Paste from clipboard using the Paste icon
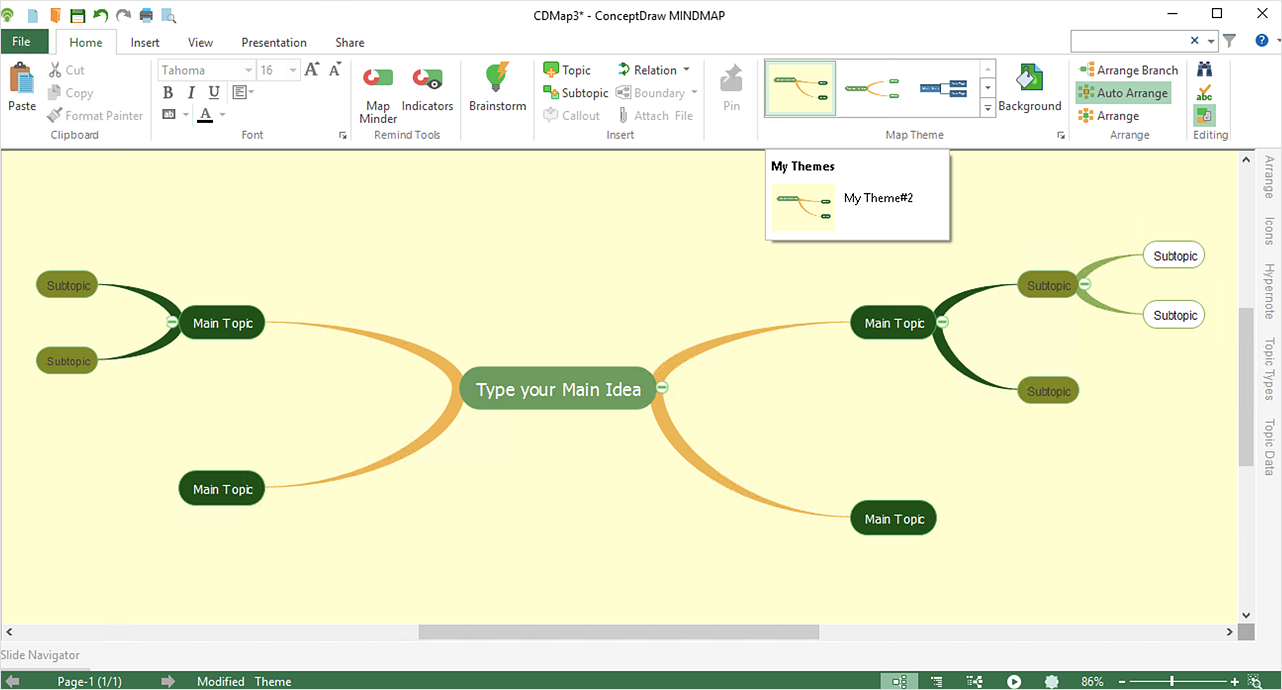1282x690 pixels. point(22,78)
